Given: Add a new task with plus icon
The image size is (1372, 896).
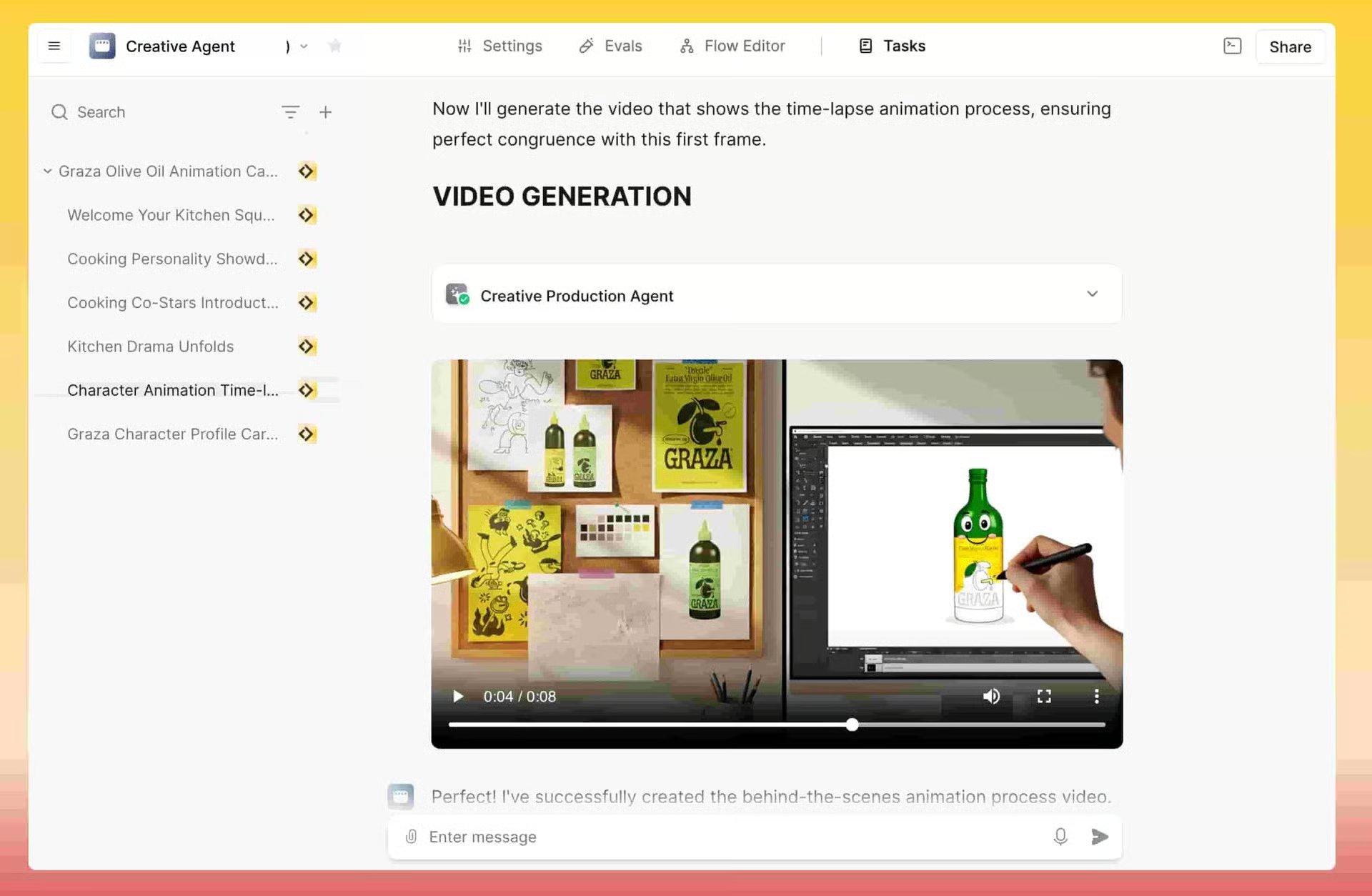Looking at the screenshot, I should [325, 112].
